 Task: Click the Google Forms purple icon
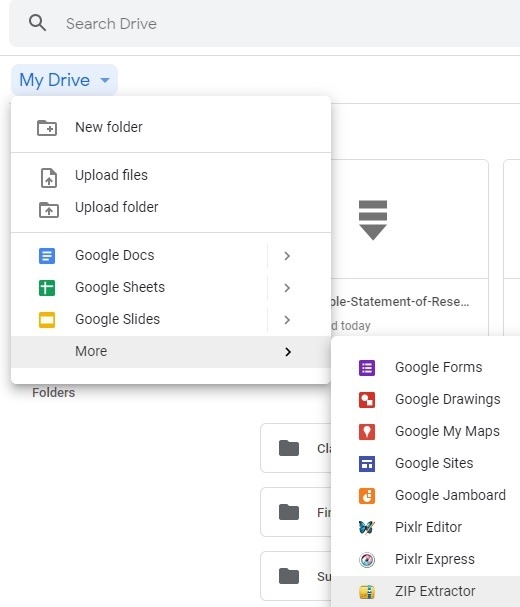click(x=367, y=368)
